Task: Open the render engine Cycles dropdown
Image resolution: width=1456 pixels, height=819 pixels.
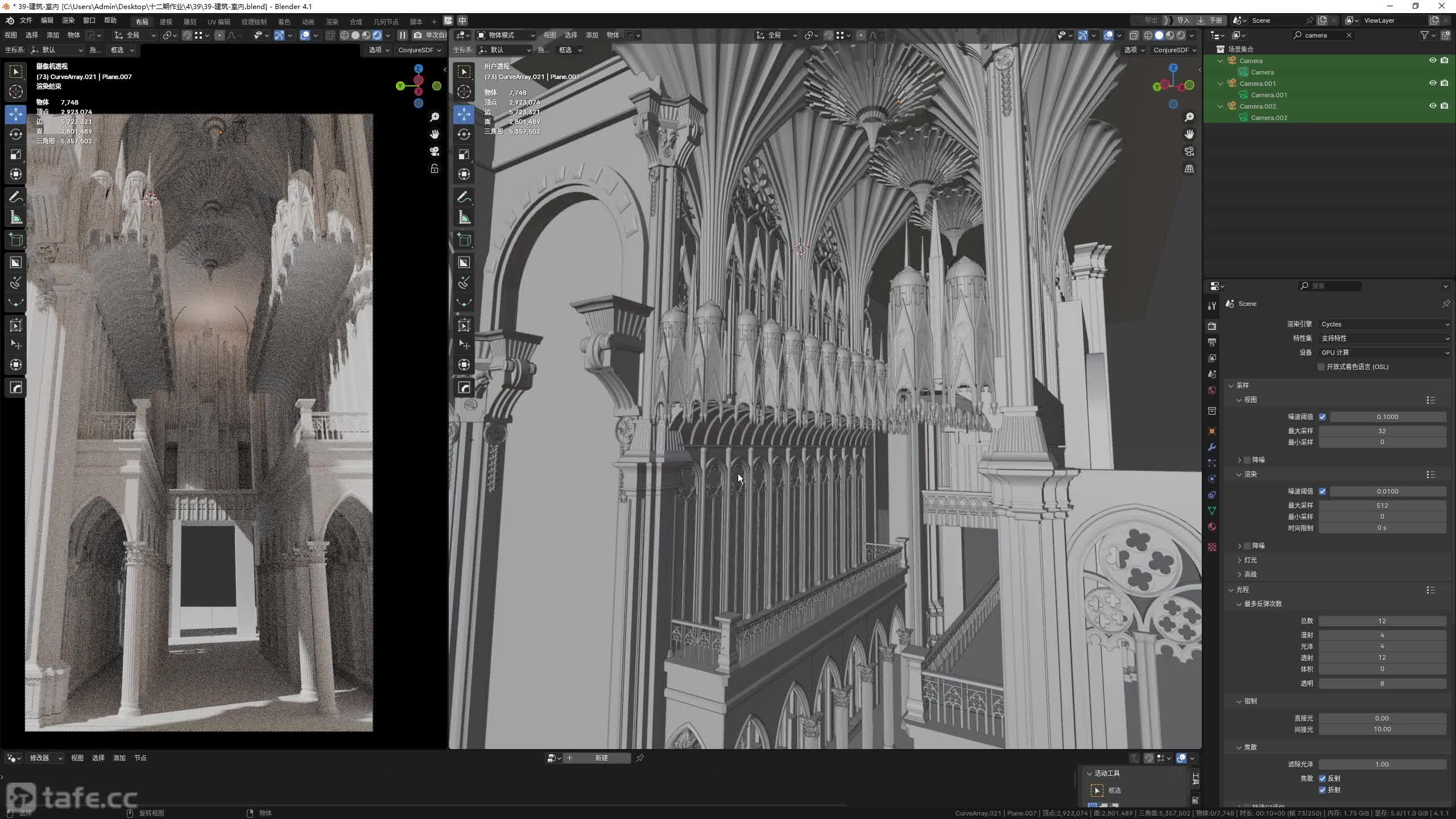Action: point(1383,324)
